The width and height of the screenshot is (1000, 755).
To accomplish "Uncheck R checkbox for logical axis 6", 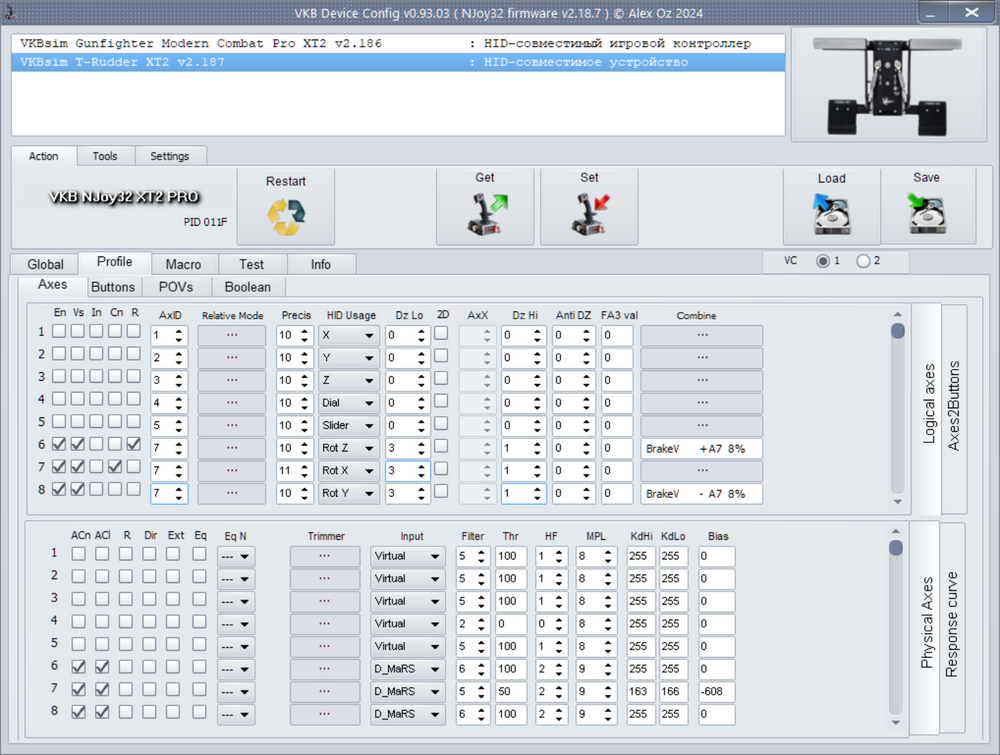I will coord(133,444).
